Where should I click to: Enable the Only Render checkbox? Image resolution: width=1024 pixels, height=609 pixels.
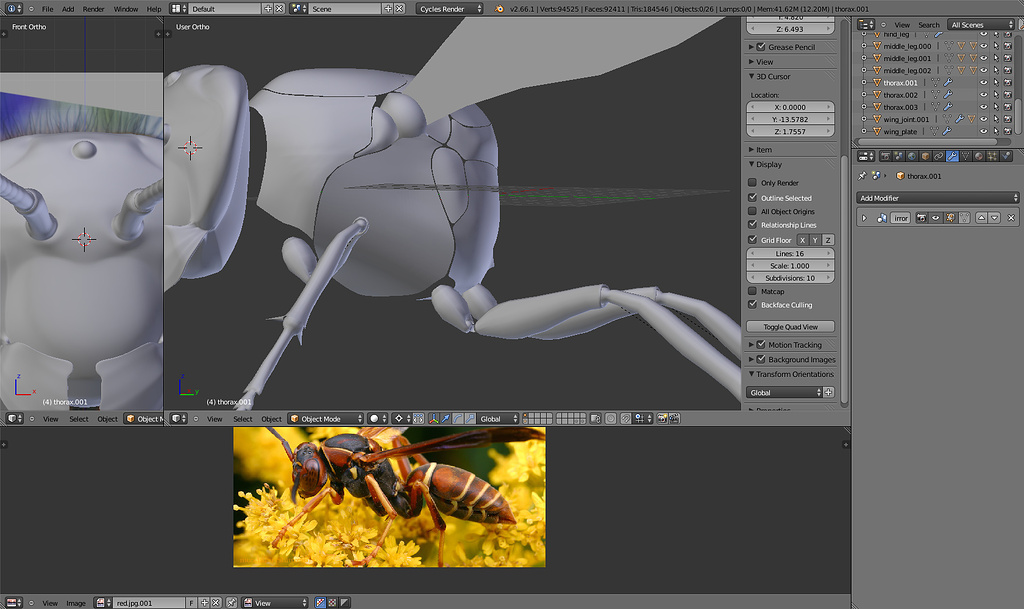click(x=752, y=183)
